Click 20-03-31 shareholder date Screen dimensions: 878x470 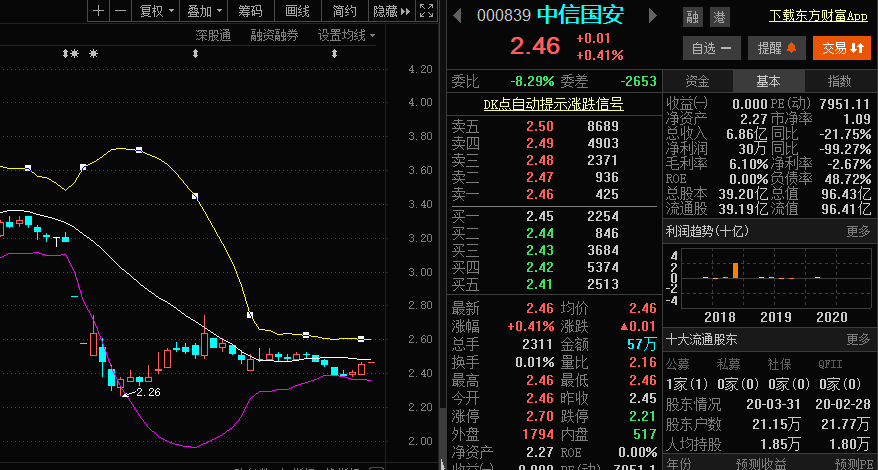pyautogui.click(x=773, y=404)
